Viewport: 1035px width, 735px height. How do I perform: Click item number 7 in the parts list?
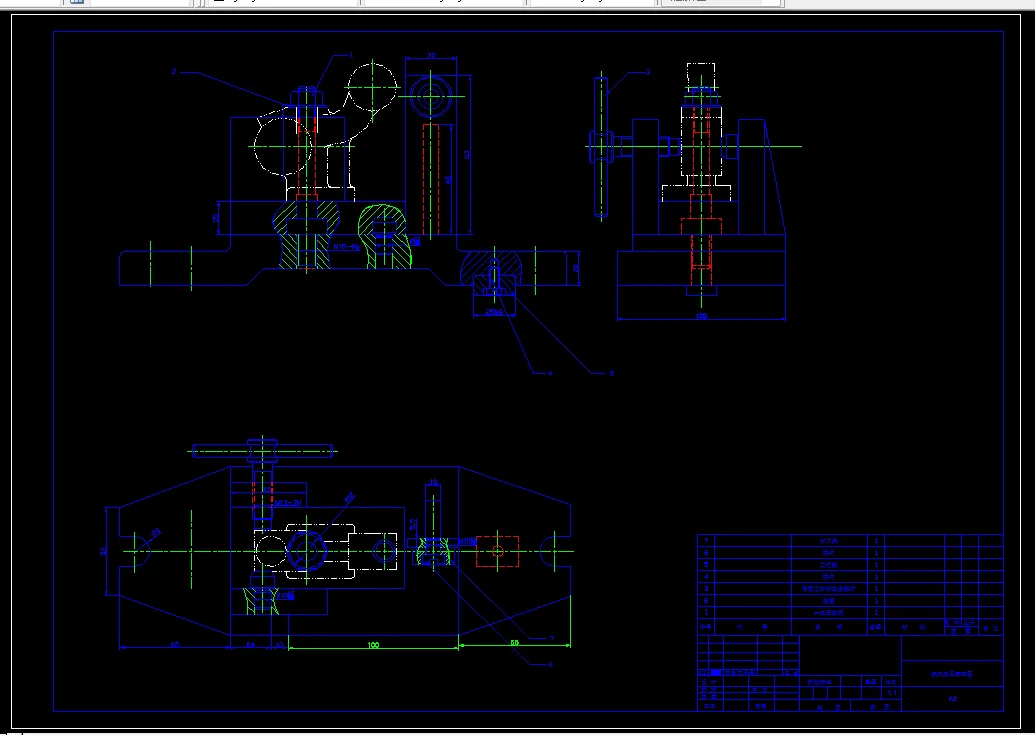[706, 541]
